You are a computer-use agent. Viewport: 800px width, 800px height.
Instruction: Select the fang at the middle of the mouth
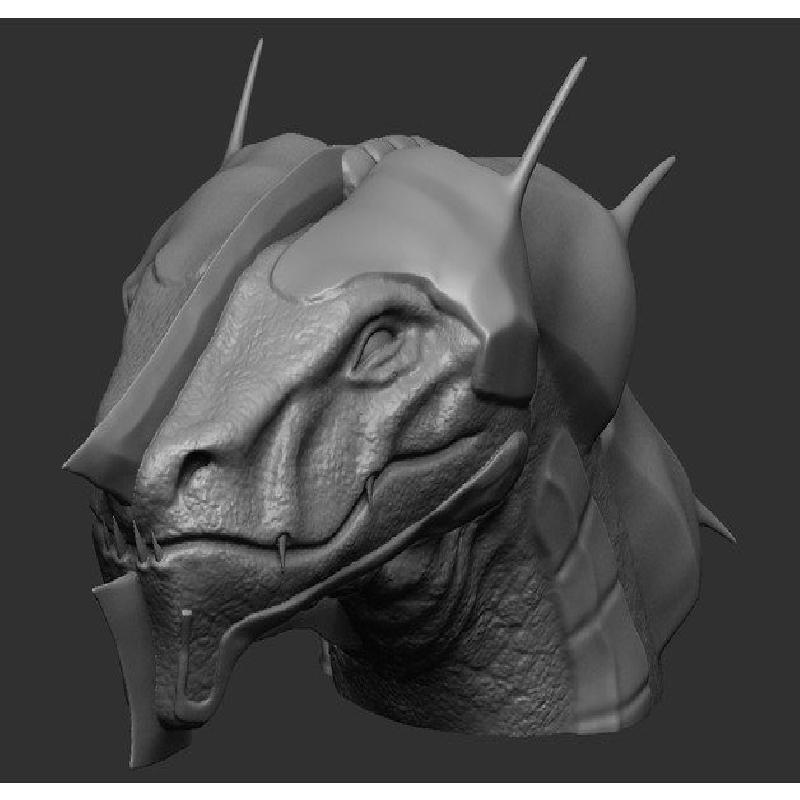tap(282, 549)
